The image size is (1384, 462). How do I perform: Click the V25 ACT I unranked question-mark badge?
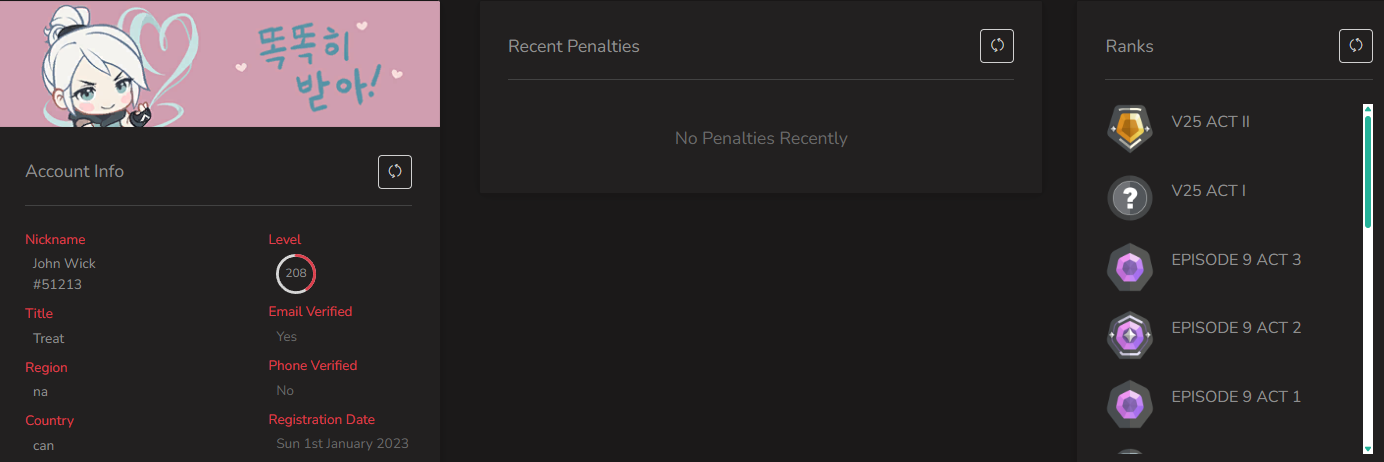click(1130, 198)
